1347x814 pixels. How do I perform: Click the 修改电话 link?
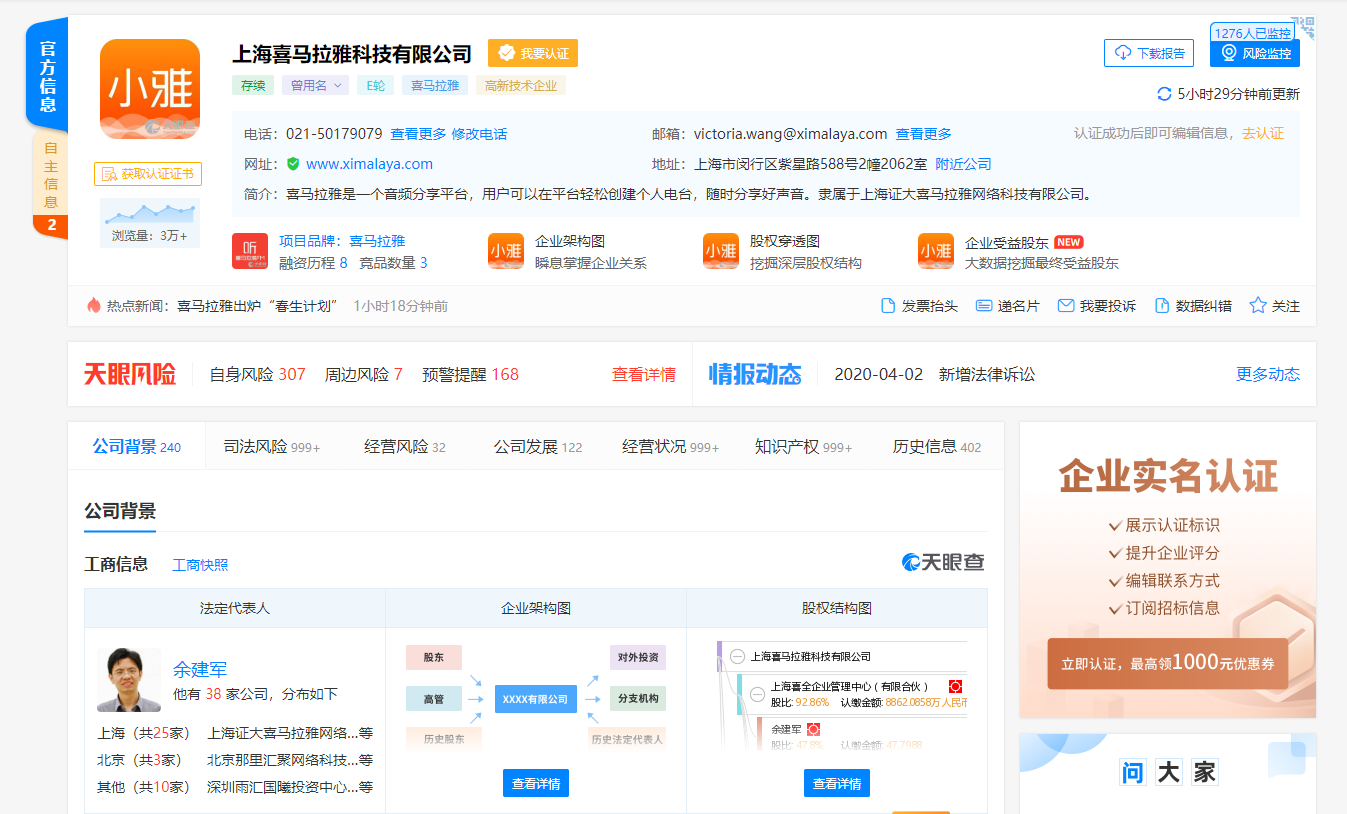[x=479, y=134]
